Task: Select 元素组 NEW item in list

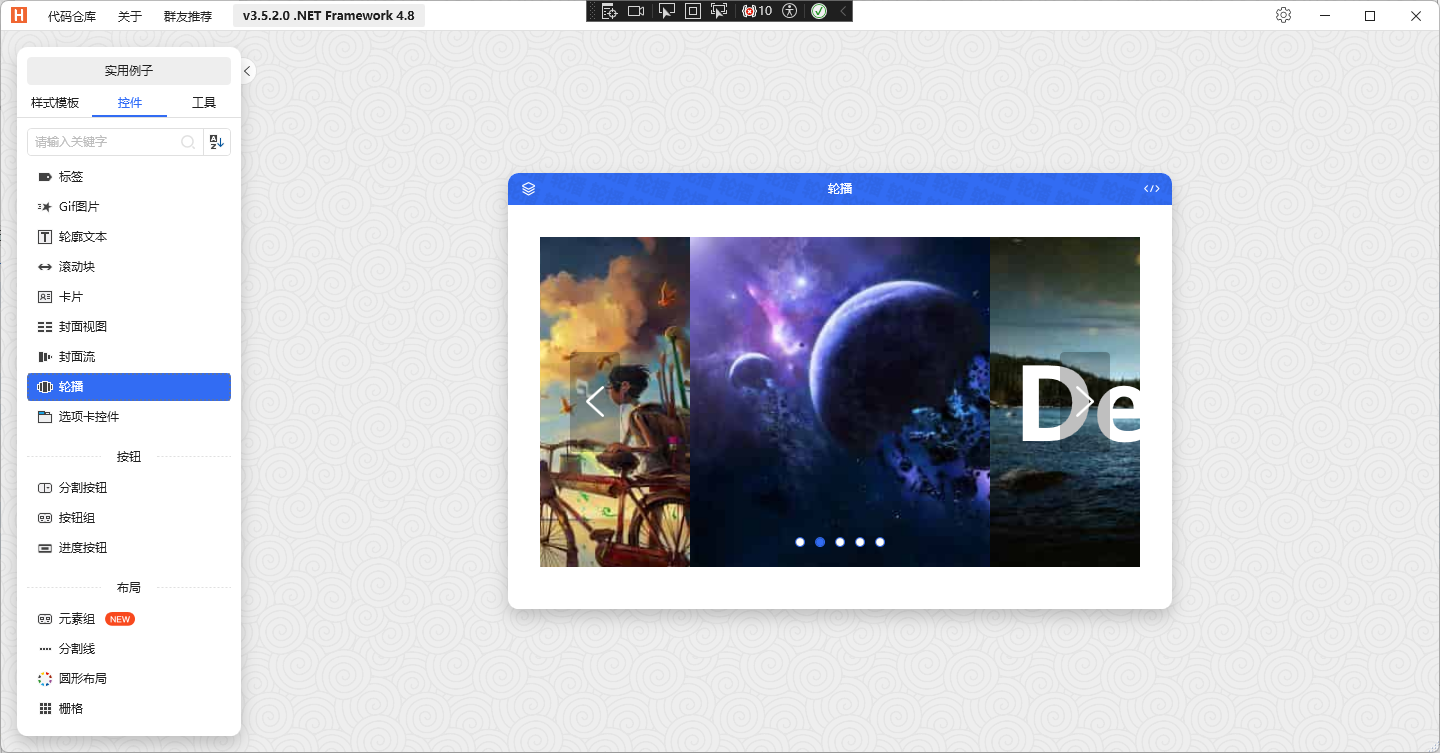Action: point(129,619)
